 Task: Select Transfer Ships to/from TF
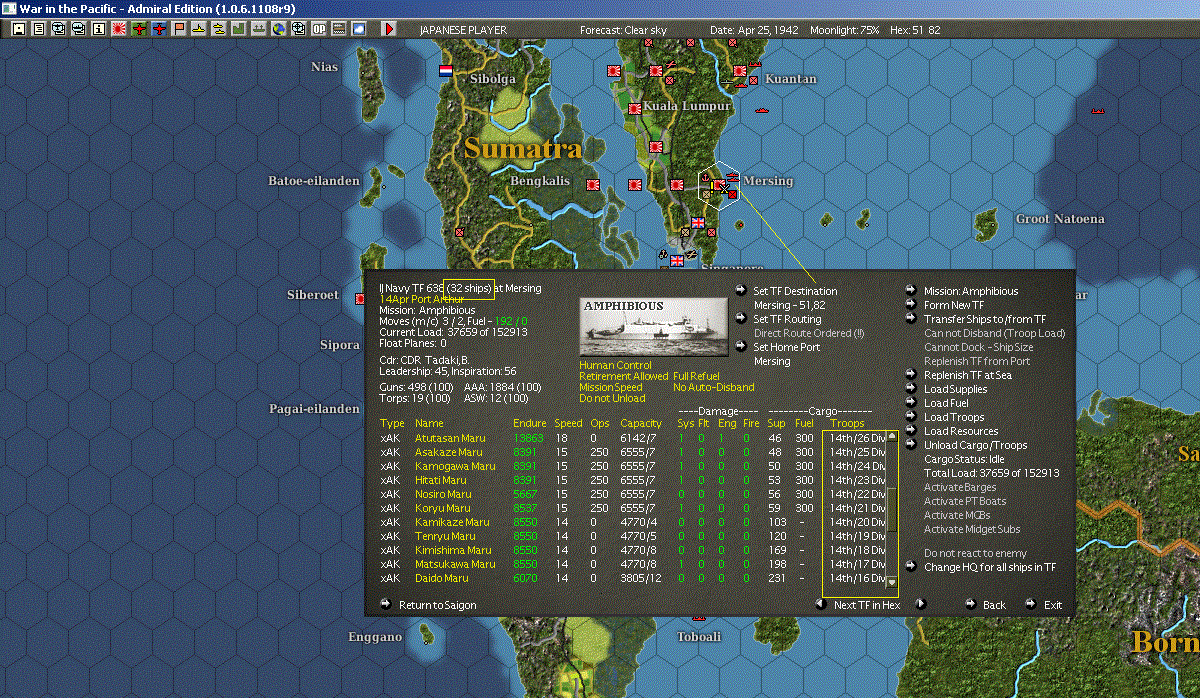[x=985, y=319]
